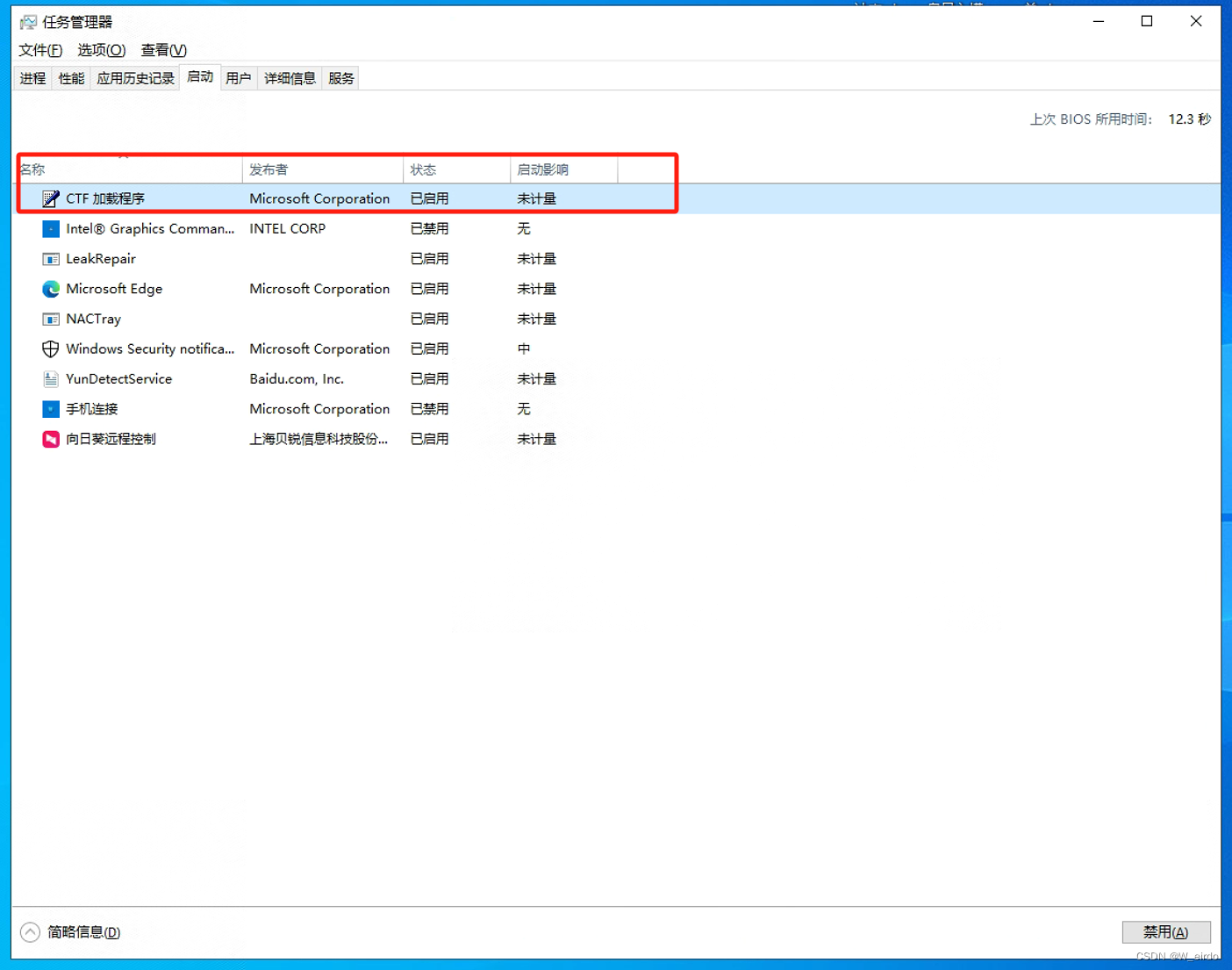Click the YunDetectService document icon
Screen dimensions: 1232x970
tap(51, 379)
